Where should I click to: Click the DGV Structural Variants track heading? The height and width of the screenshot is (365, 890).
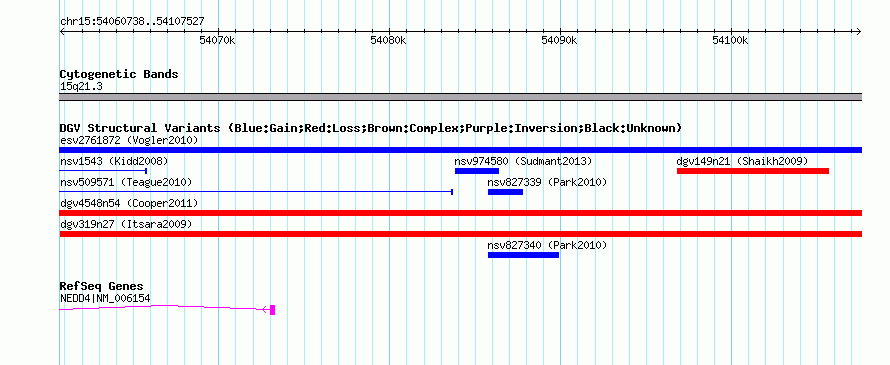point(371,128)
